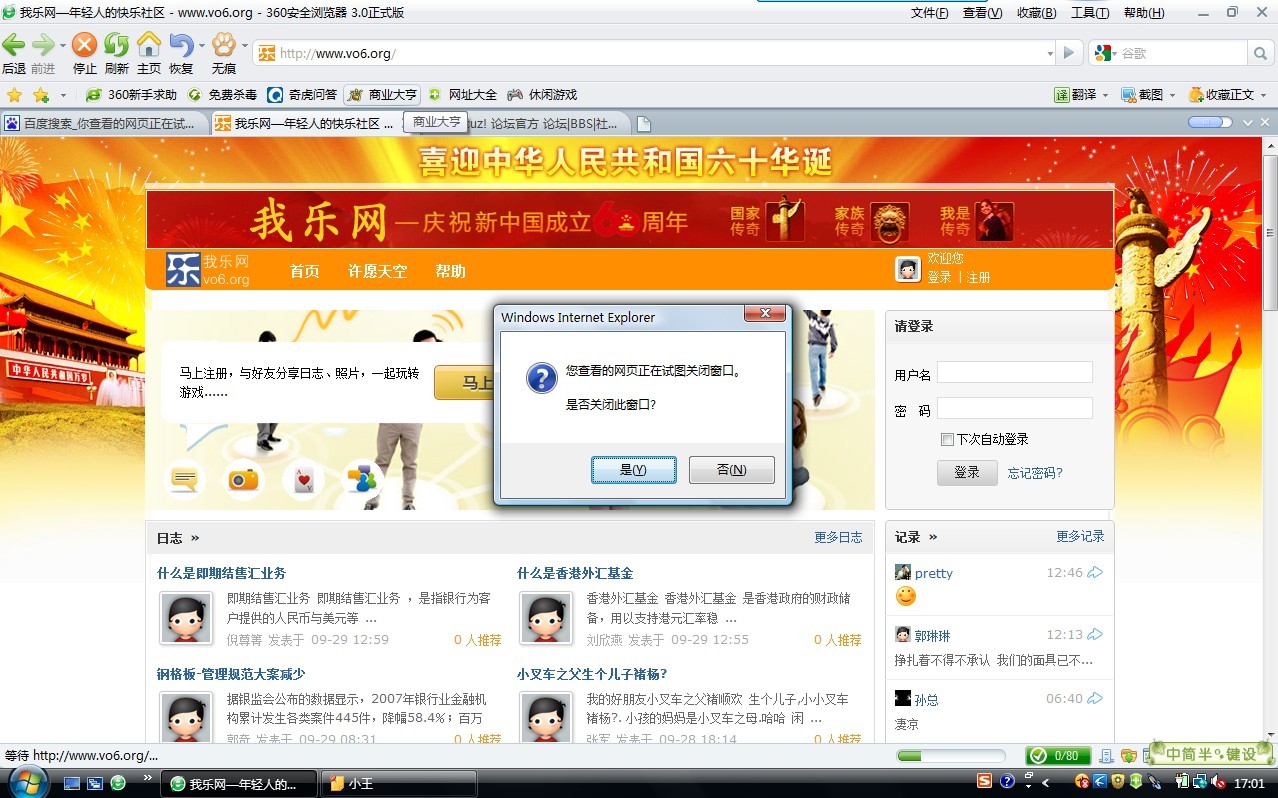Open the 忘记密码? link
This screenshot has width=1278, height=798.
pos(1035,473)
